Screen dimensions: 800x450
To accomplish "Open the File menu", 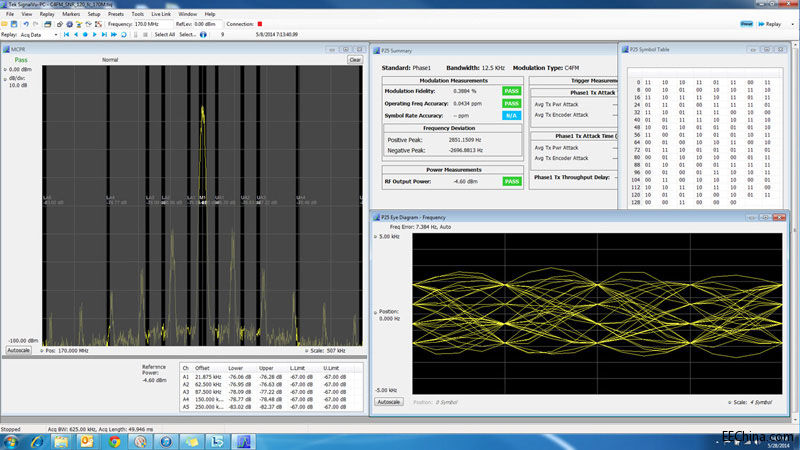I will (10, 14).
